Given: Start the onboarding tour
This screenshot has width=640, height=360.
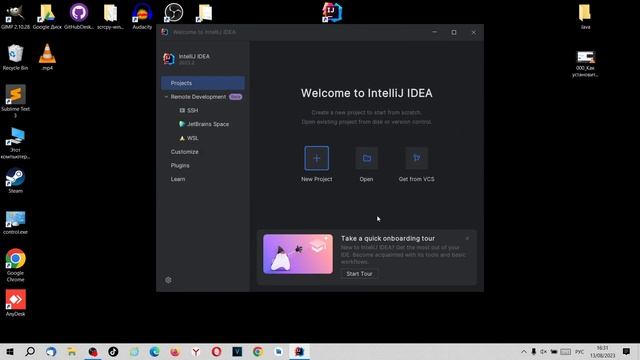Looking at the screenshot, I should 359,274.
